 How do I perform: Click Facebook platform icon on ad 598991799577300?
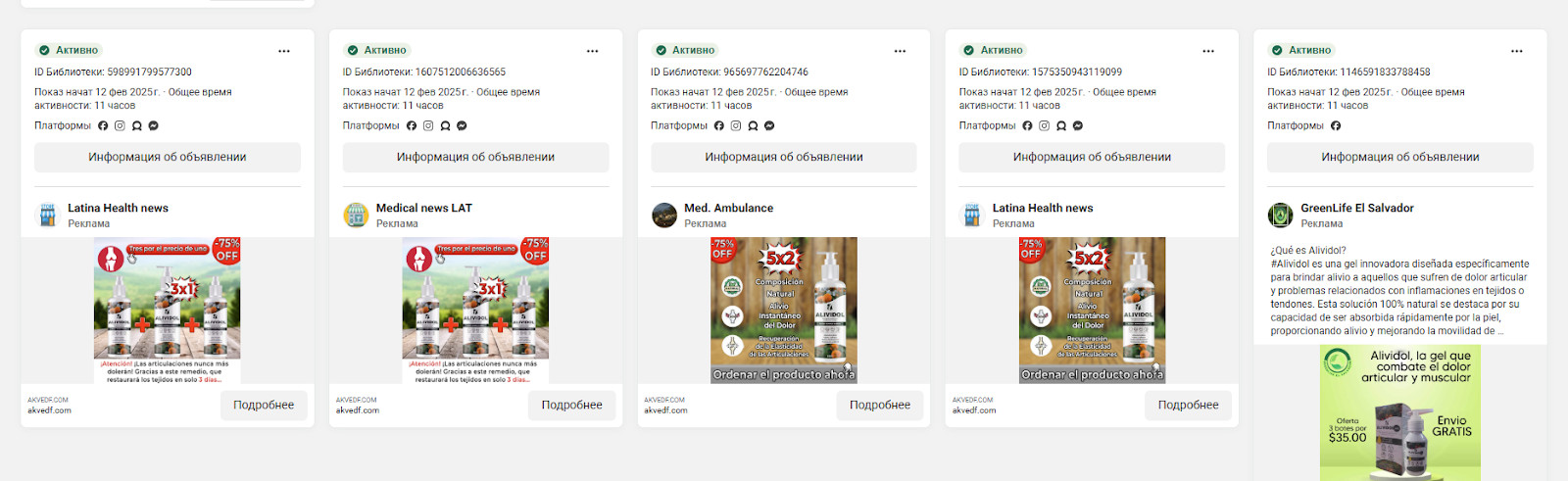pos(103,125)
